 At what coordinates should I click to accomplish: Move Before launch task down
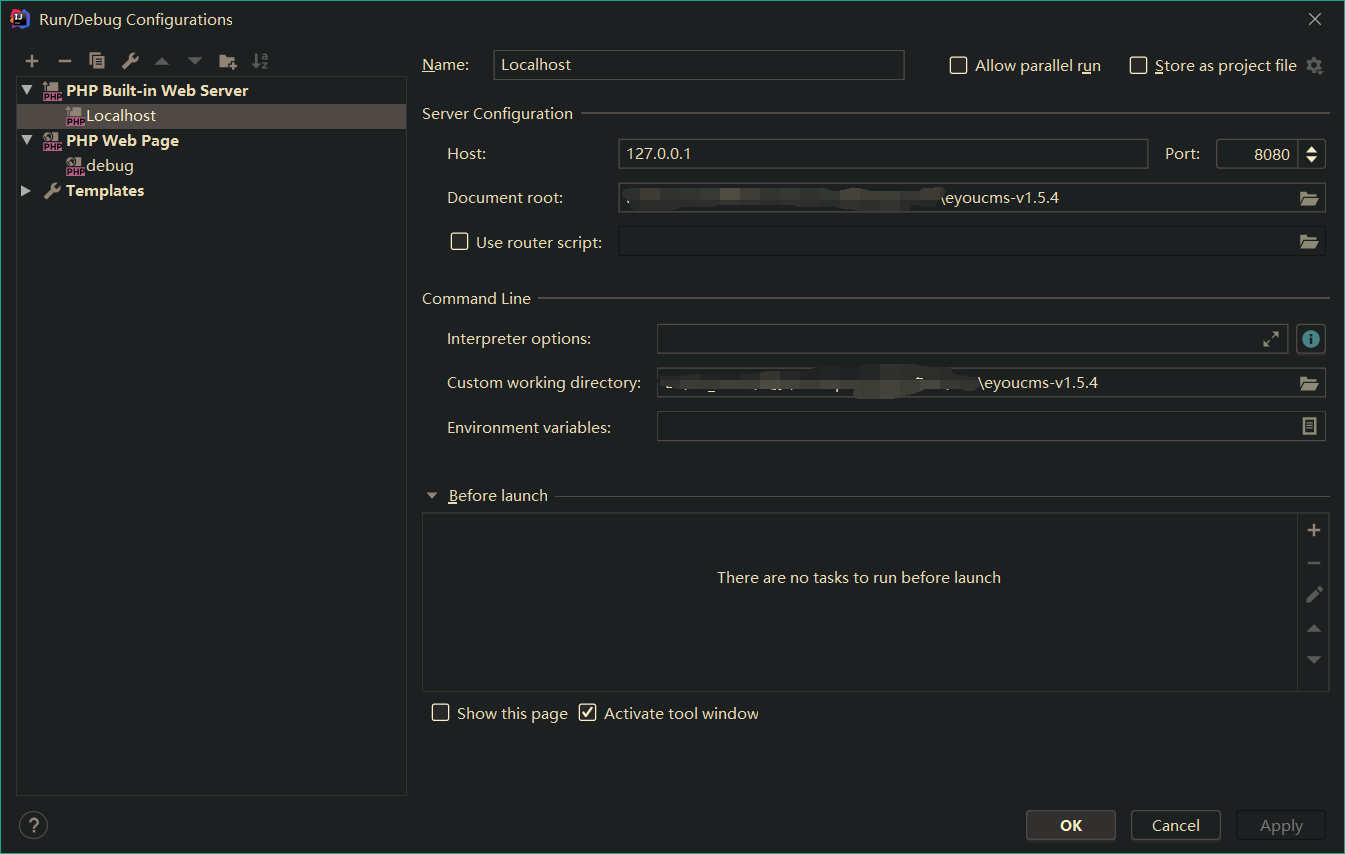[x=1314, y=660]
